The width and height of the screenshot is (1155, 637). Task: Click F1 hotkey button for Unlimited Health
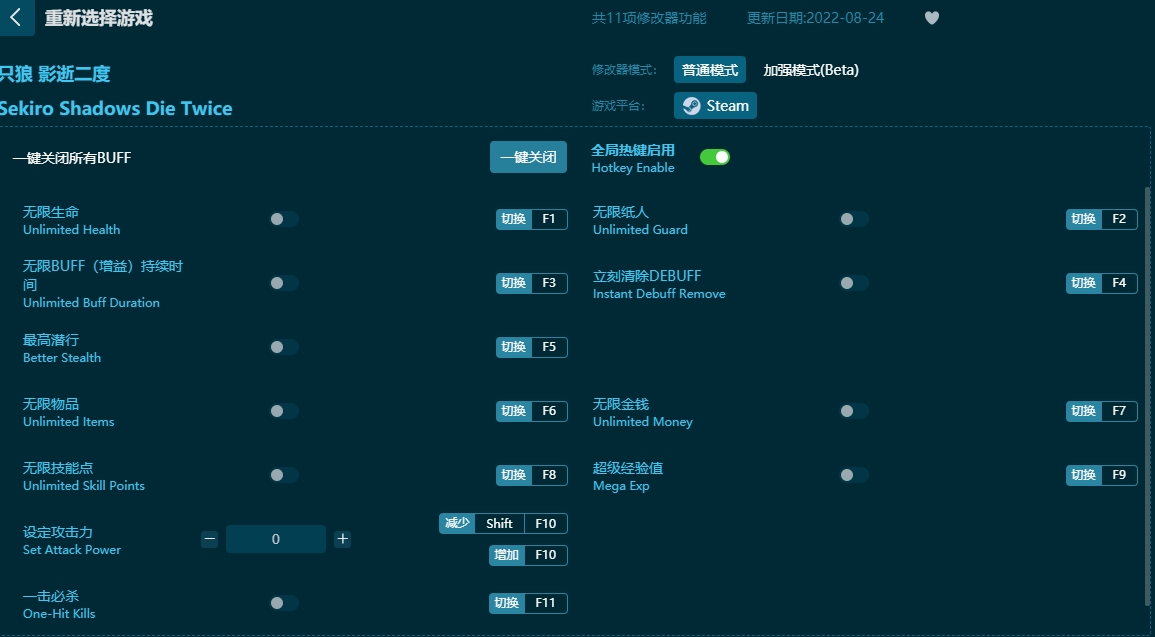pos(532,219)
